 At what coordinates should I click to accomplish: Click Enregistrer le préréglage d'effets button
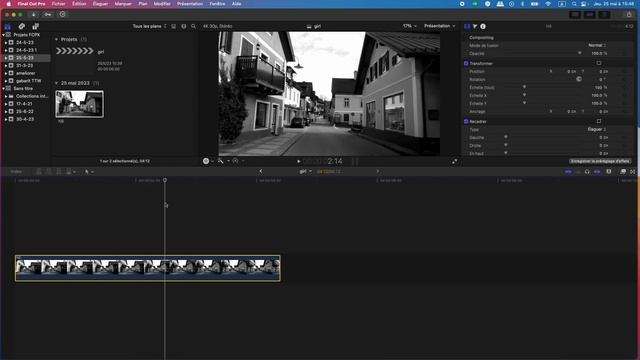600,161
